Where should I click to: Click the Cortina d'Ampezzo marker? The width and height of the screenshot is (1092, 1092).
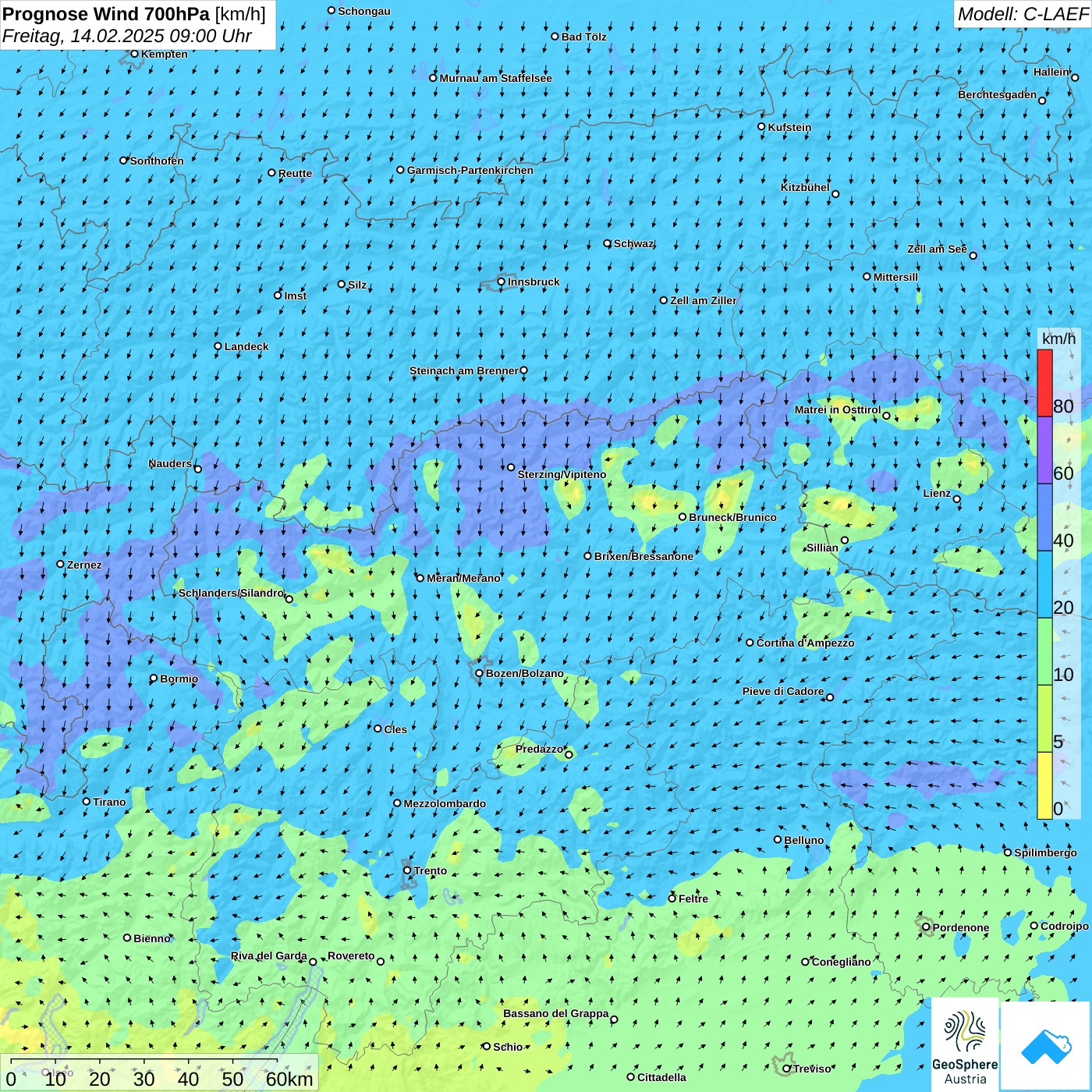pos(750,643)
